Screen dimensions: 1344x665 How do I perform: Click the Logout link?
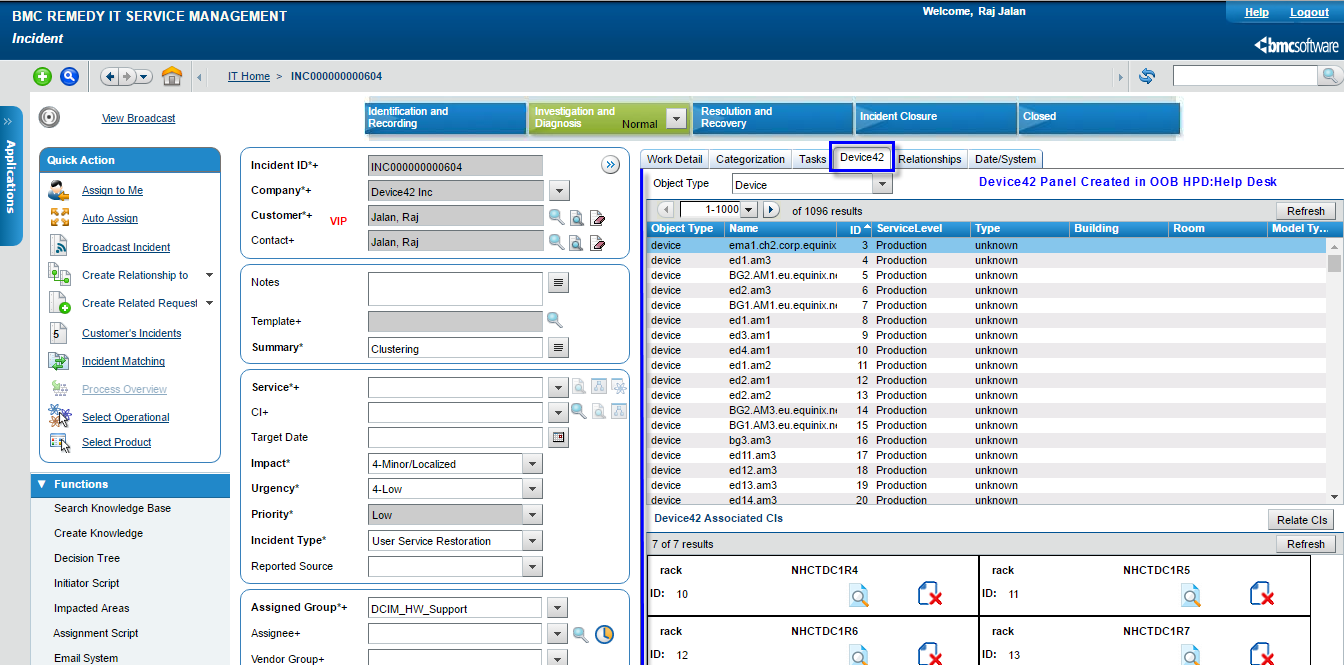click(x=1310, y=13)
